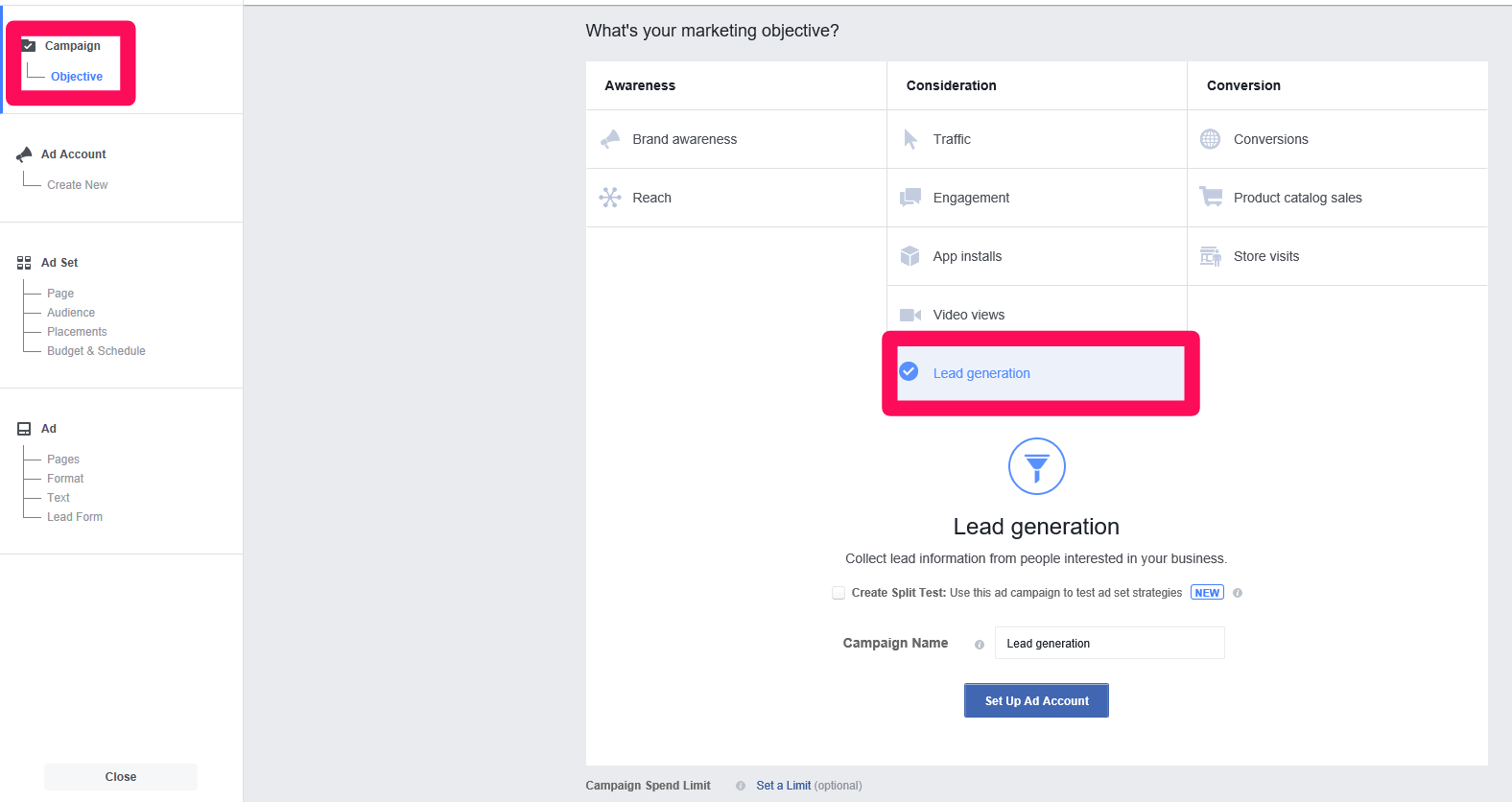Go to Audience step in sidebar
This screenshot has height=802, width=1512.
71,313
